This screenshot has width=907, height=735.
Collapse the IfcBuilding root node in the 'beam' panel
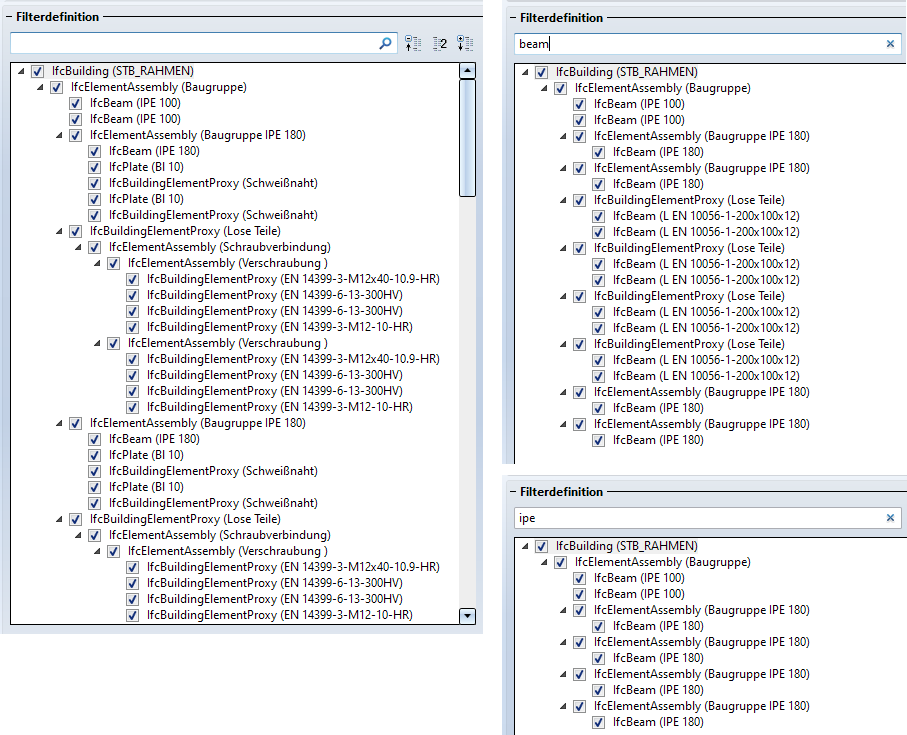coord(527,72)
